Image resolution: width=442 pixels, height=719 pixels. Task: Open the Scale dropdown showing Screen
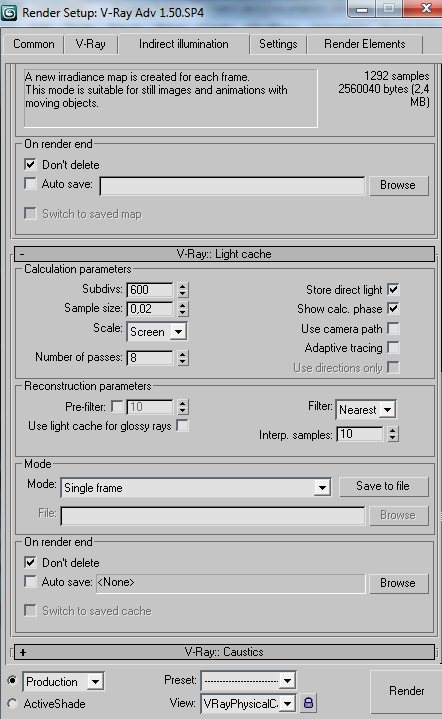point(156,332)
